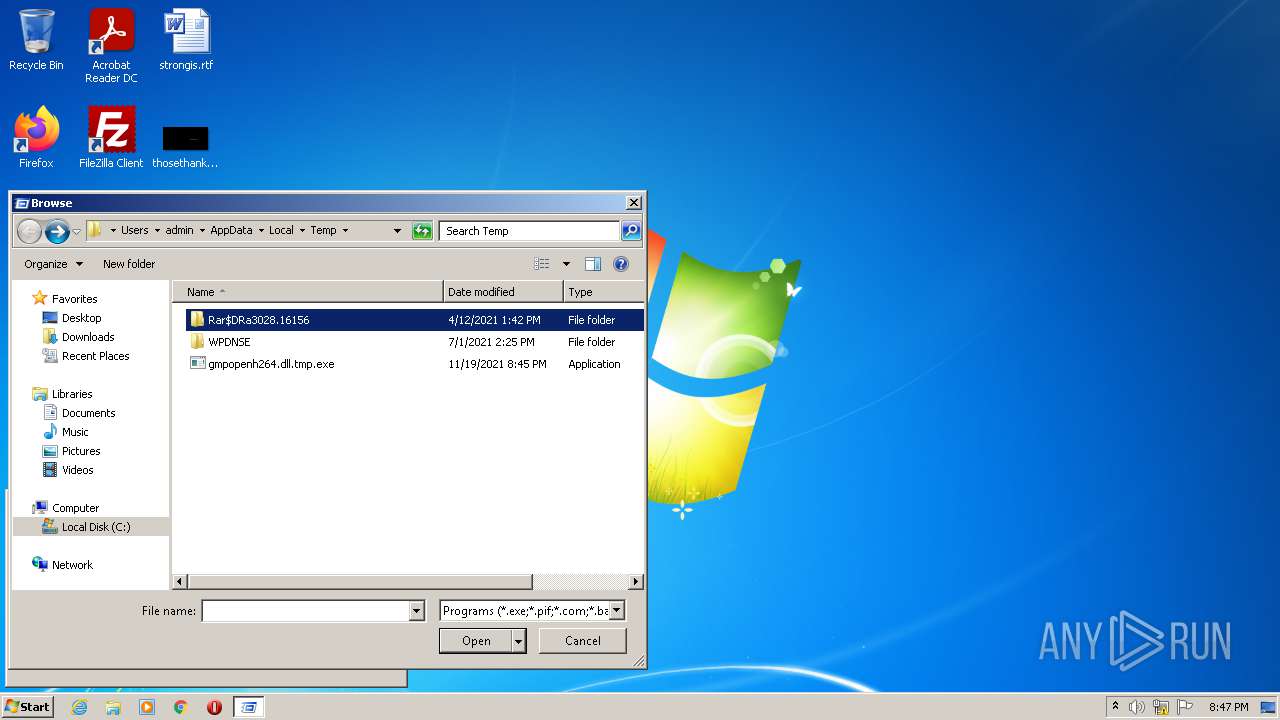This screenshot has height=720, width=1280.
Task: Go to Desktop in Favorites
Action: [x=81, y=318]
